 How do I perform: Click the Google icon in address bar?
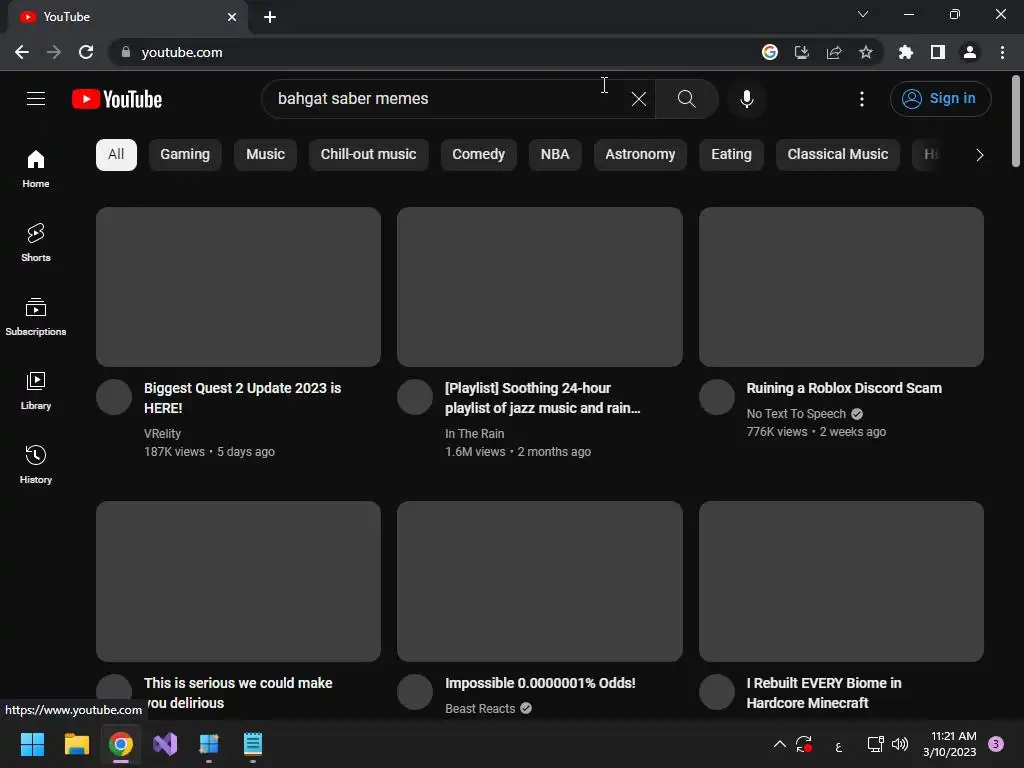click(x=770, y=52)
